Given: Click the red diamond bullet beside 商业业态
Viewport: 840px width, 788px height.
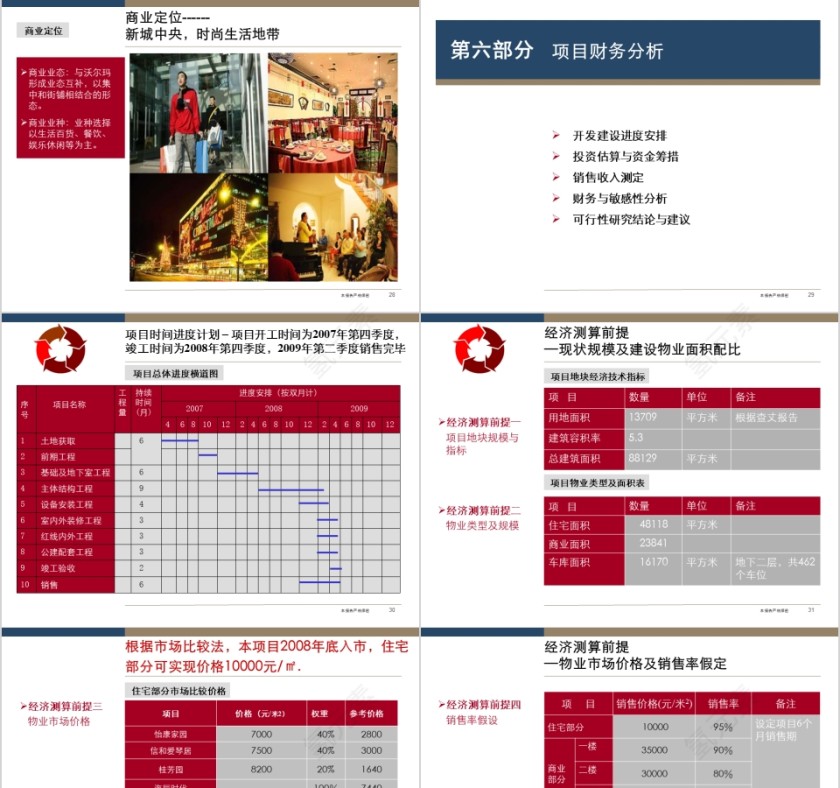Looking at the screenshot, I should [x=23, y=72].
